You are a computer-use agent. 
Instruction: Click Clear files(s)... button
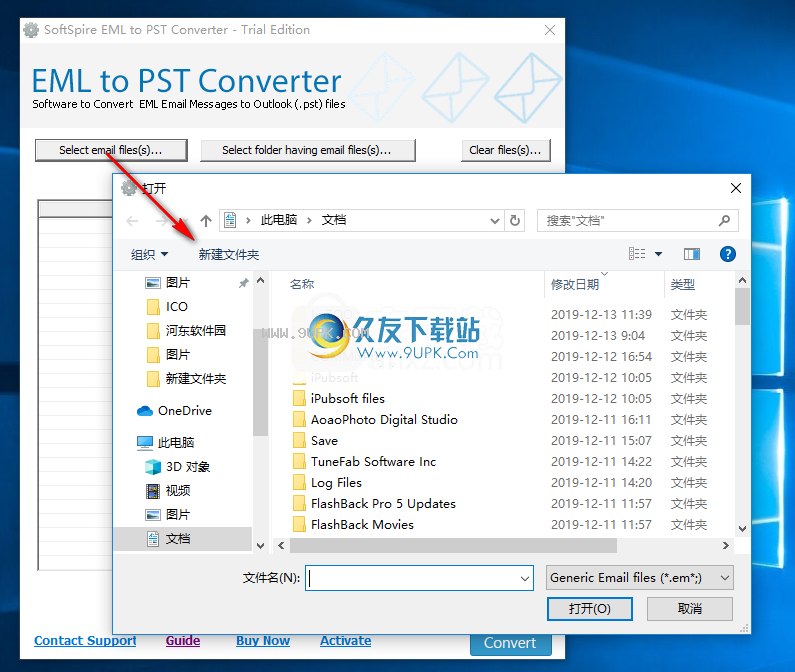(x=505, y=150)
